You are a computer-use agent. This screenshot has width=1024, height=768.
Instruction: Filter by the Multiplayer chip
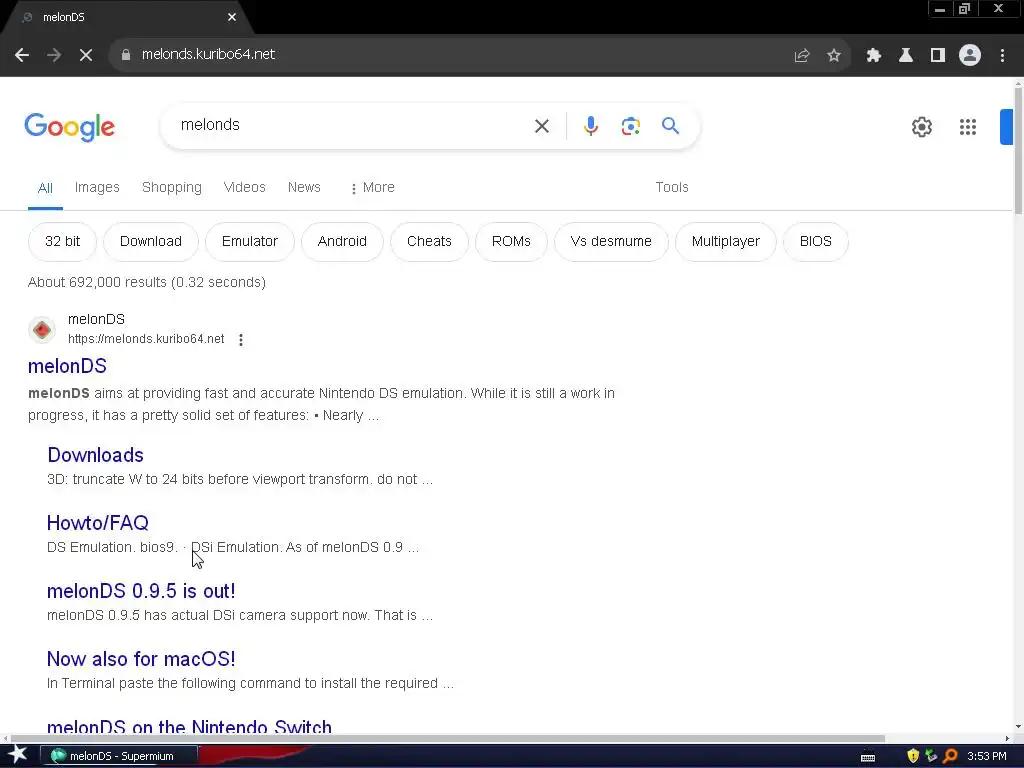click(726, 242)
